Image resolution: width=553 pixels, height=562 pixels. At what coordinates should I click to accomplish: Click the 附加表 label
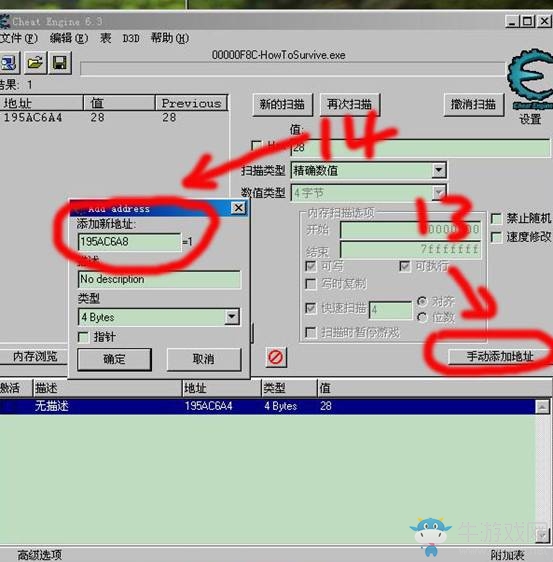point(507,555)
